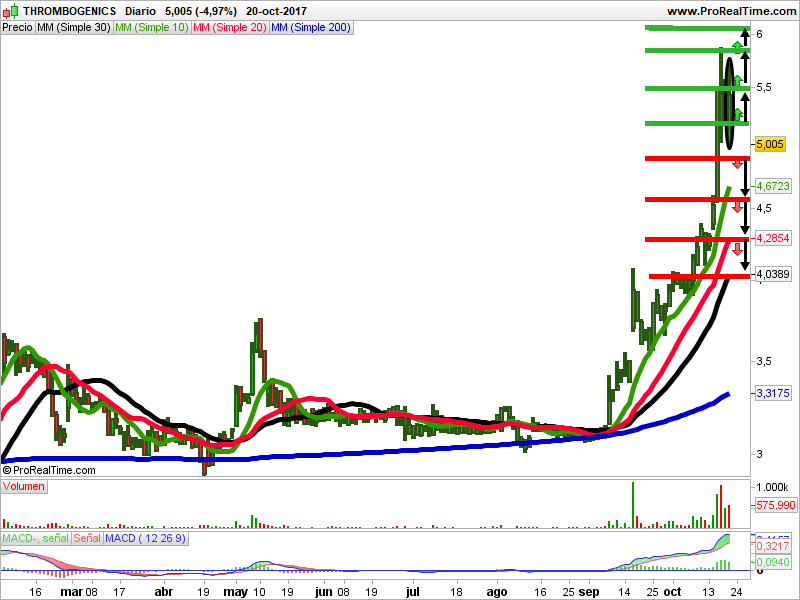Select the Precio indicator label
800x600 pixels.
click(17, 28)
